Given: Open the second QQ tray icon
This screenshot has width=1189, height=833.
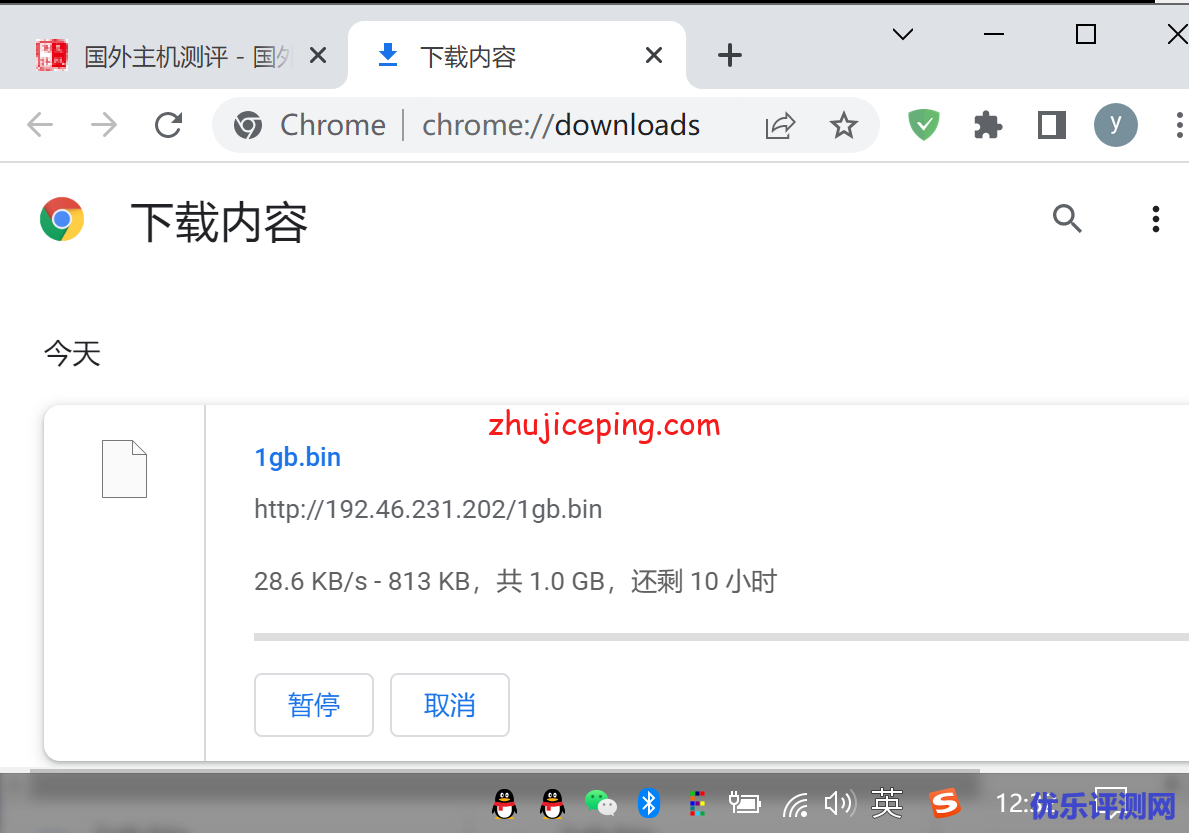Looking at the screenshot, I should (552, 803).
